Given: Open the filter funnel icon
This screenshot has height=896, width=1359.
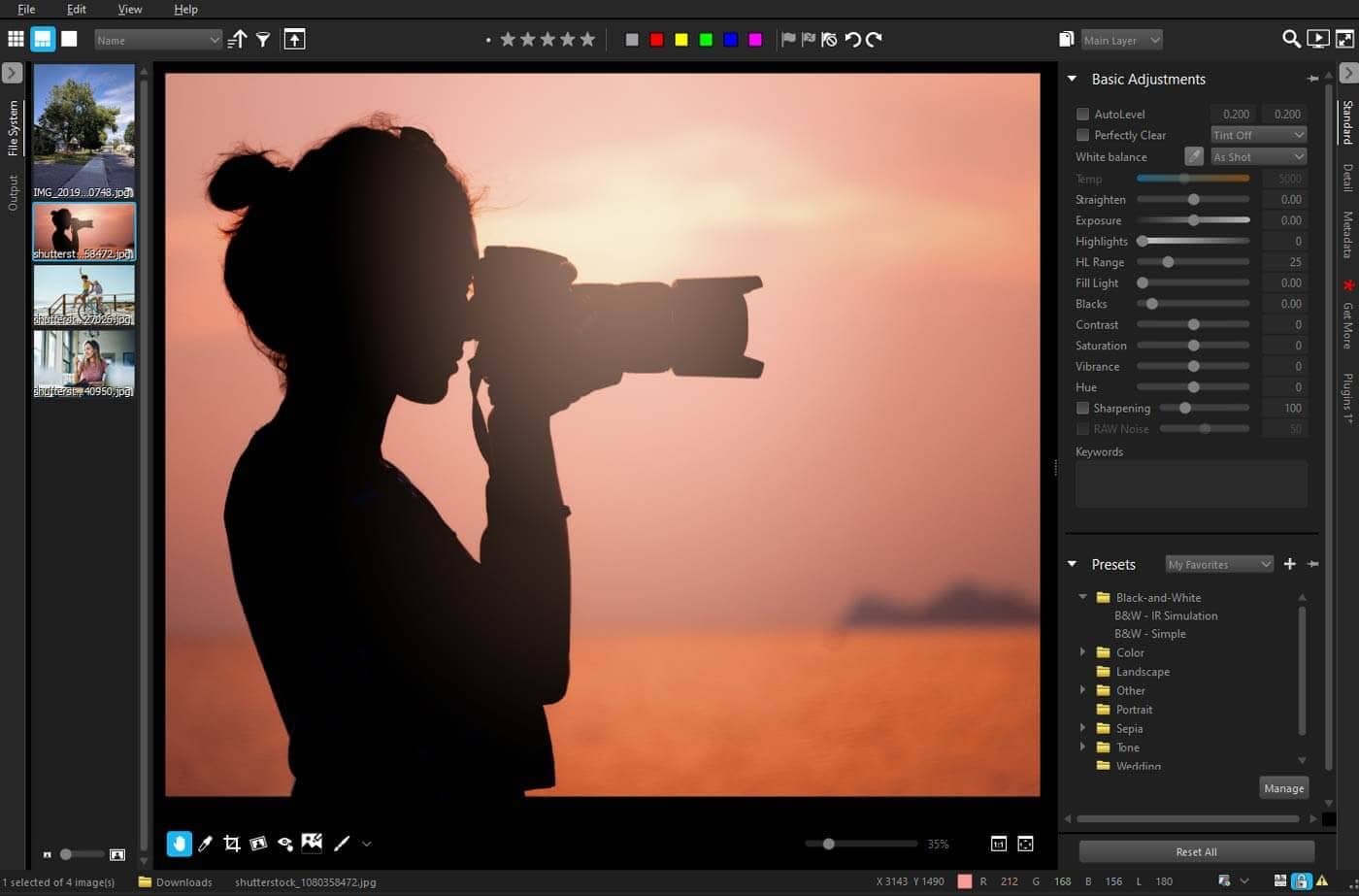Looking at the screenshot, I should tap(263, 39).
